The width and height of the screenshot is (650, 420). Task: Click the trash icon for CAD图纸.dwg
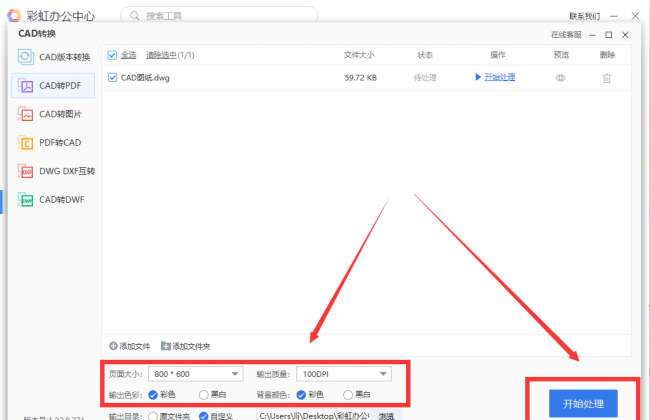tap(606, 78)
